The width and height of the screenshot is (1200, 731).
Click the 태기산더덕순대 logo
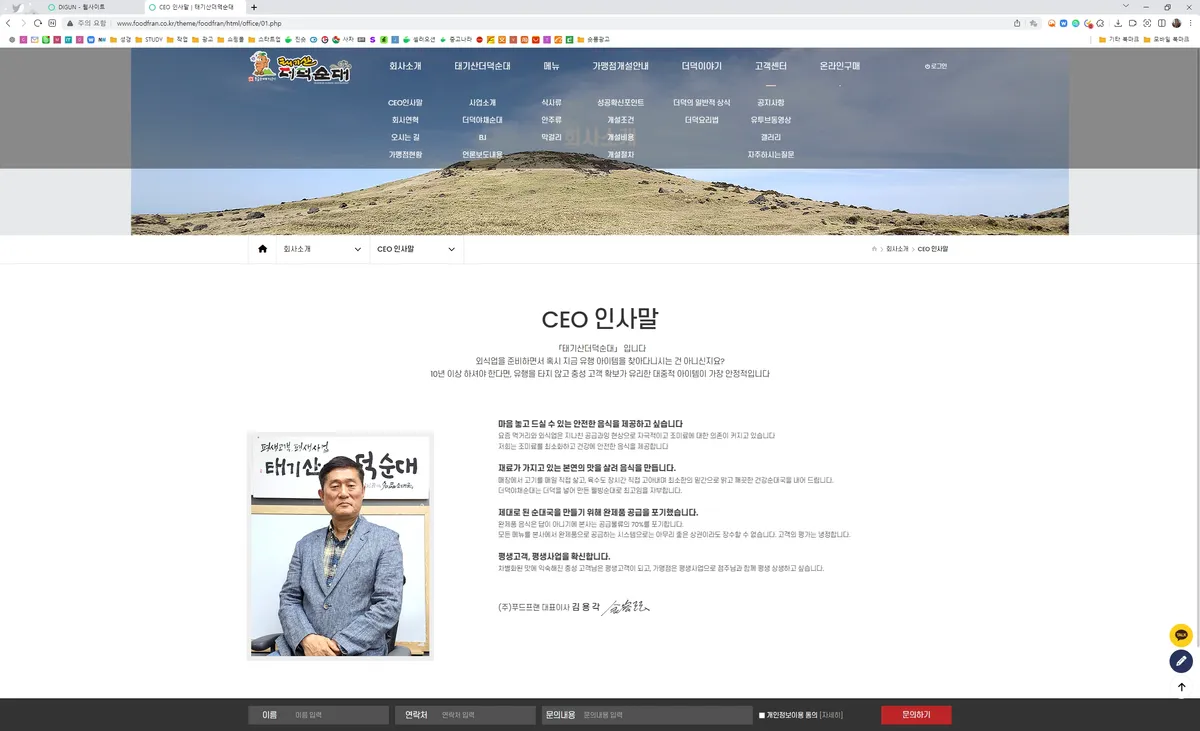300,67
